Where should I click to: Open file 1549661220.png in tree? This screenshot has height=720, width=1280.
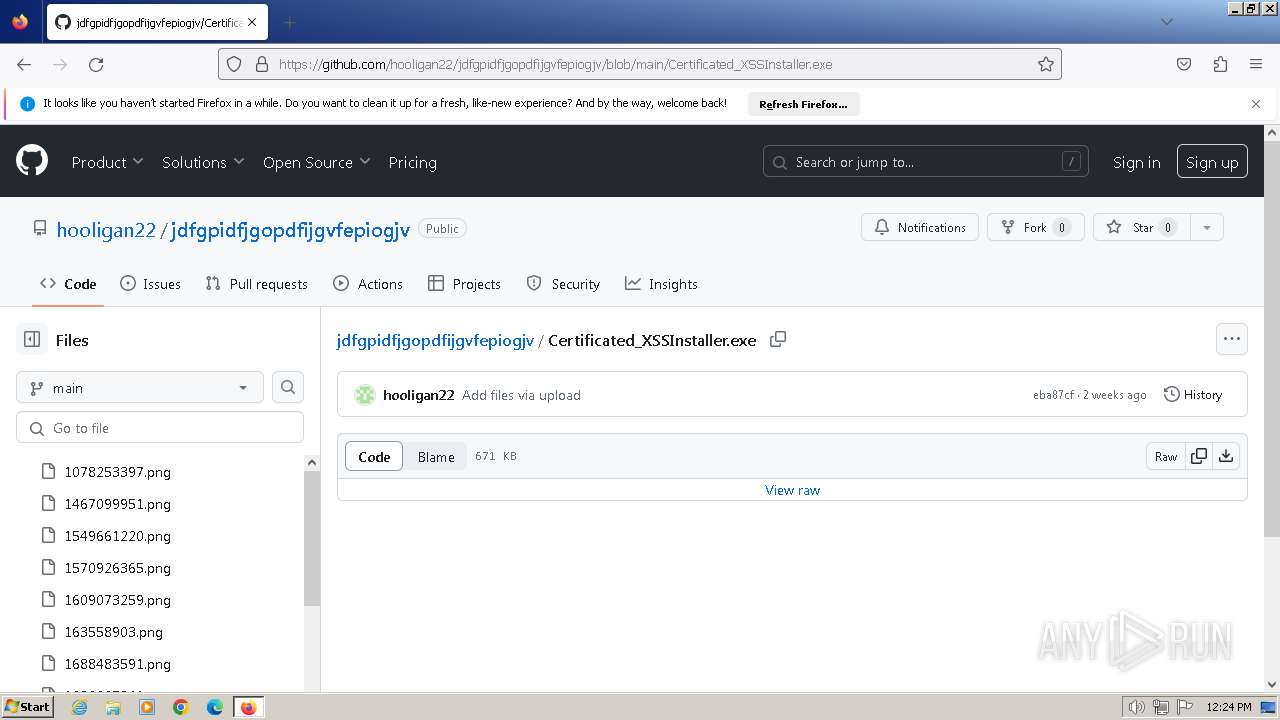pyautogui.click(x=117, y=536)
